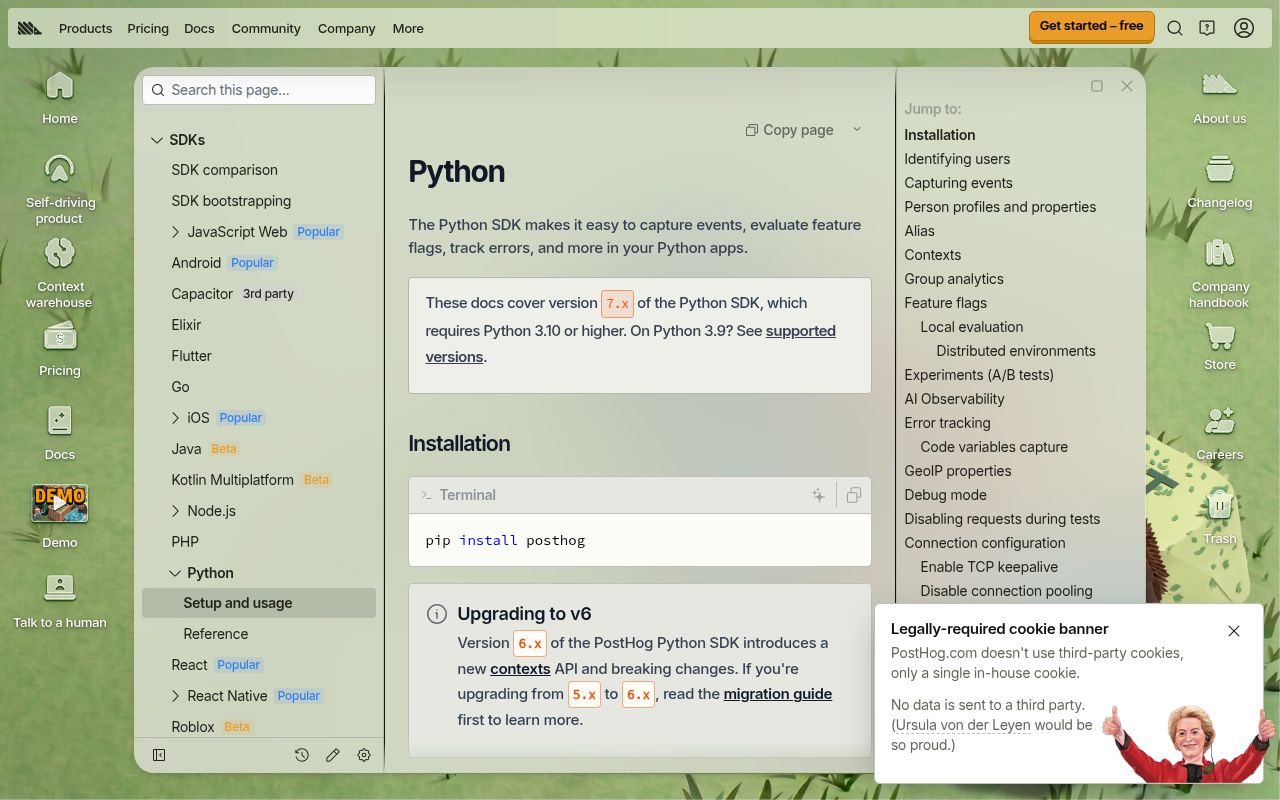Open the user account icon

[x=1244, y=28]
